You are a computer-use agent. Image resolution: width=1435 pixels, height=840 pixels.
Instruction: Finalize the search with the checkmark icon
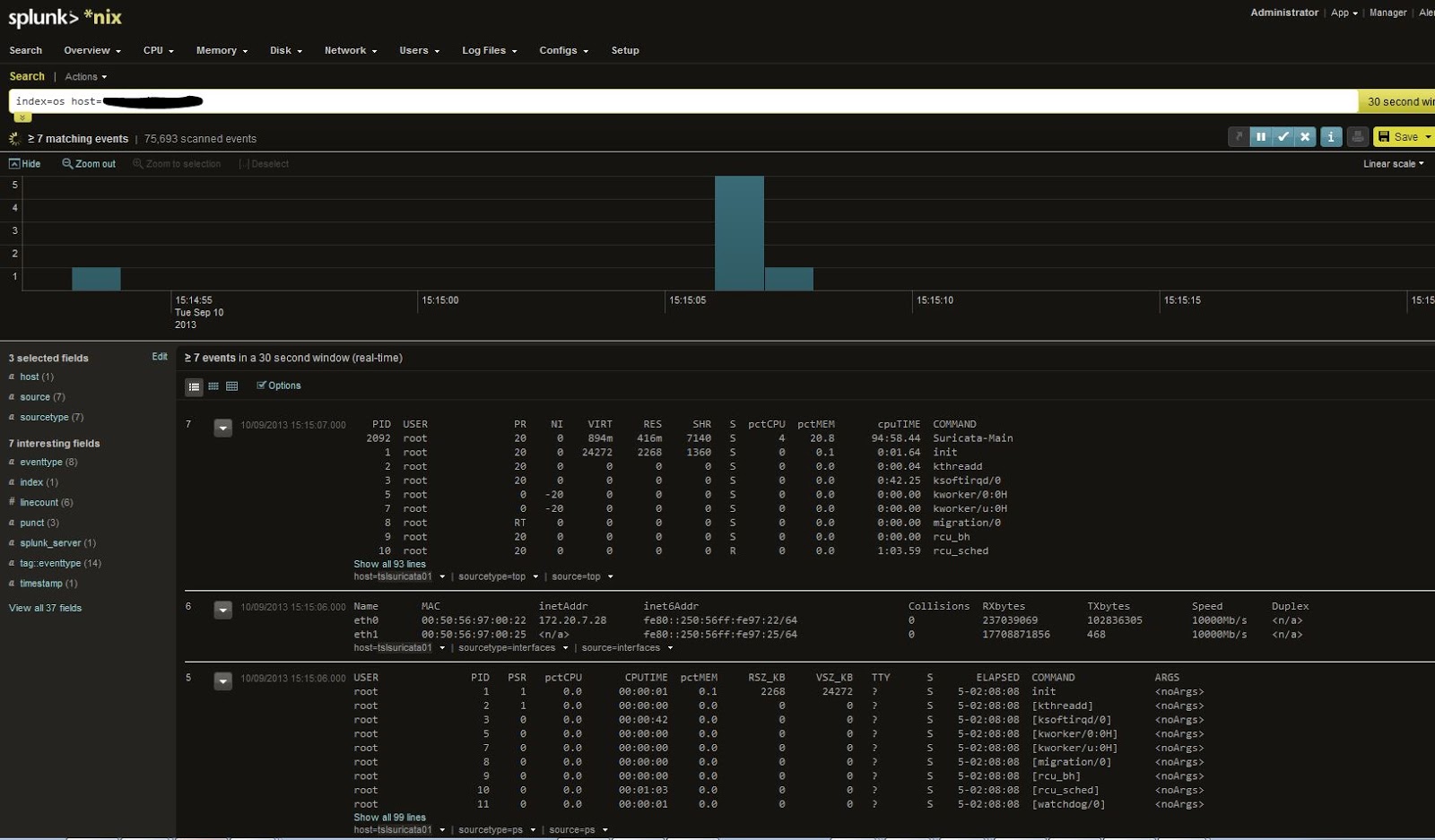coord(1283,136)
